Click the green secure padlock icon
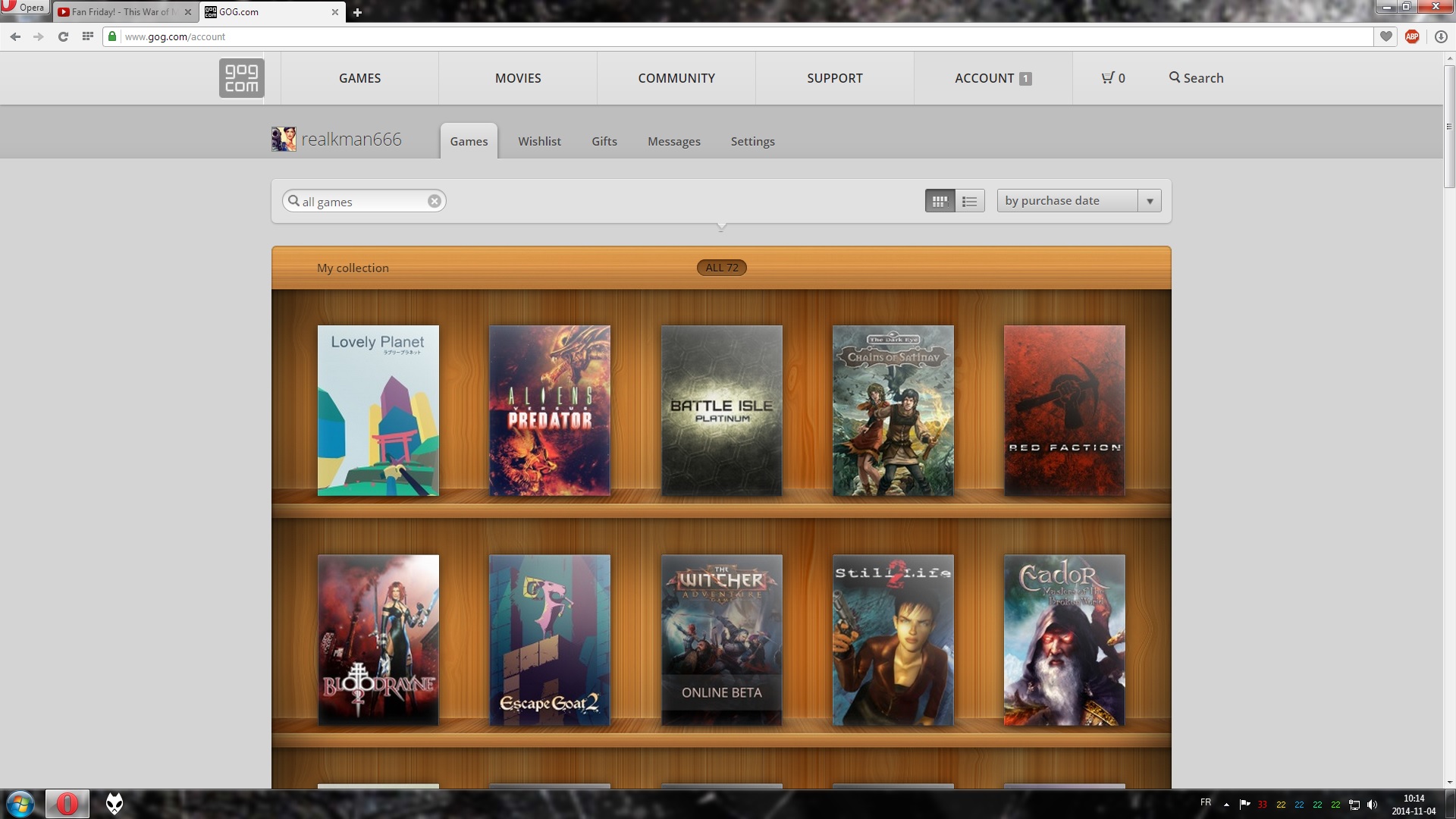1456x819 pixels. [112, 36]
